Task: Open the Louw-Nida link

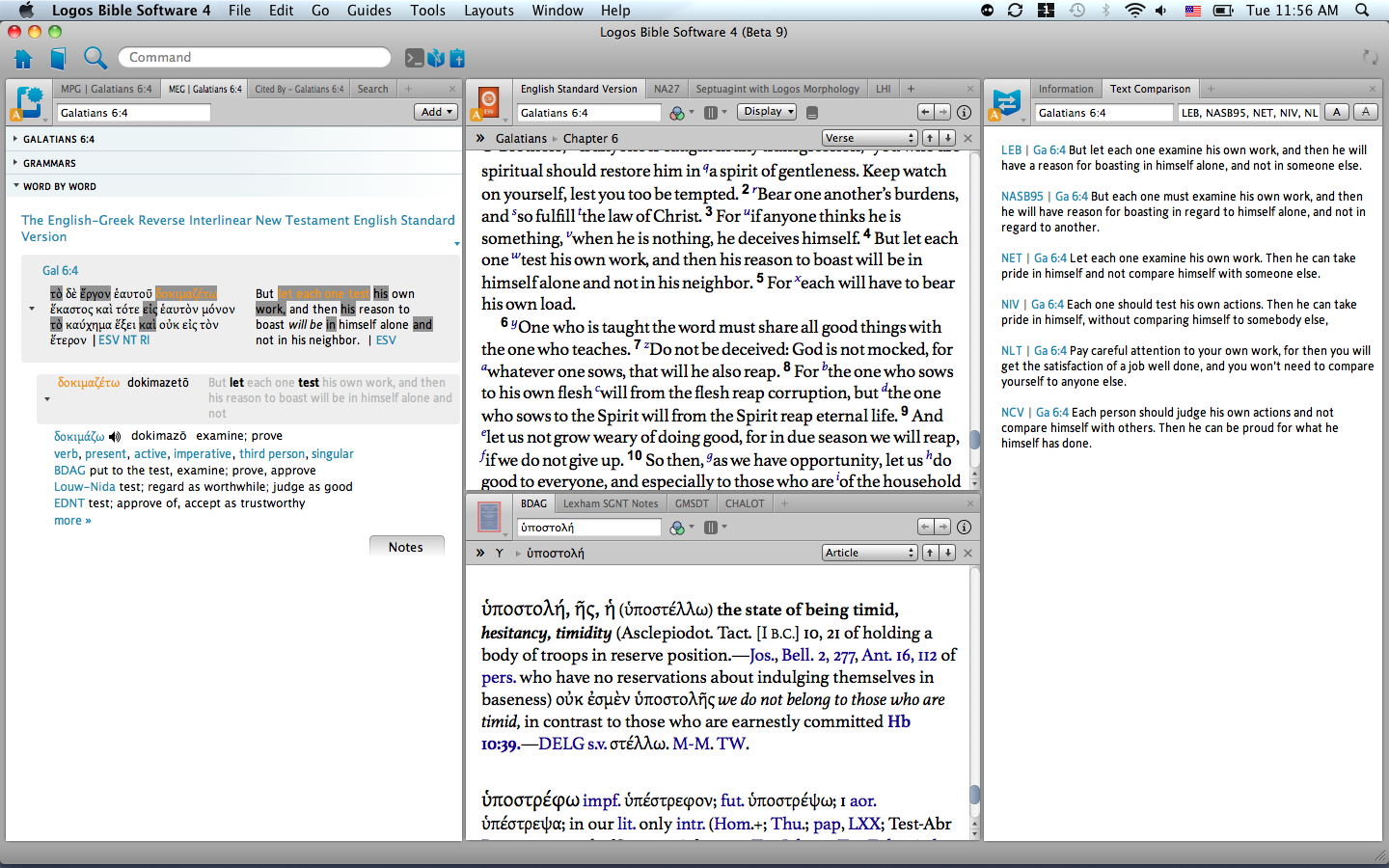Action: pyautogui.click(x=85, y=487)
